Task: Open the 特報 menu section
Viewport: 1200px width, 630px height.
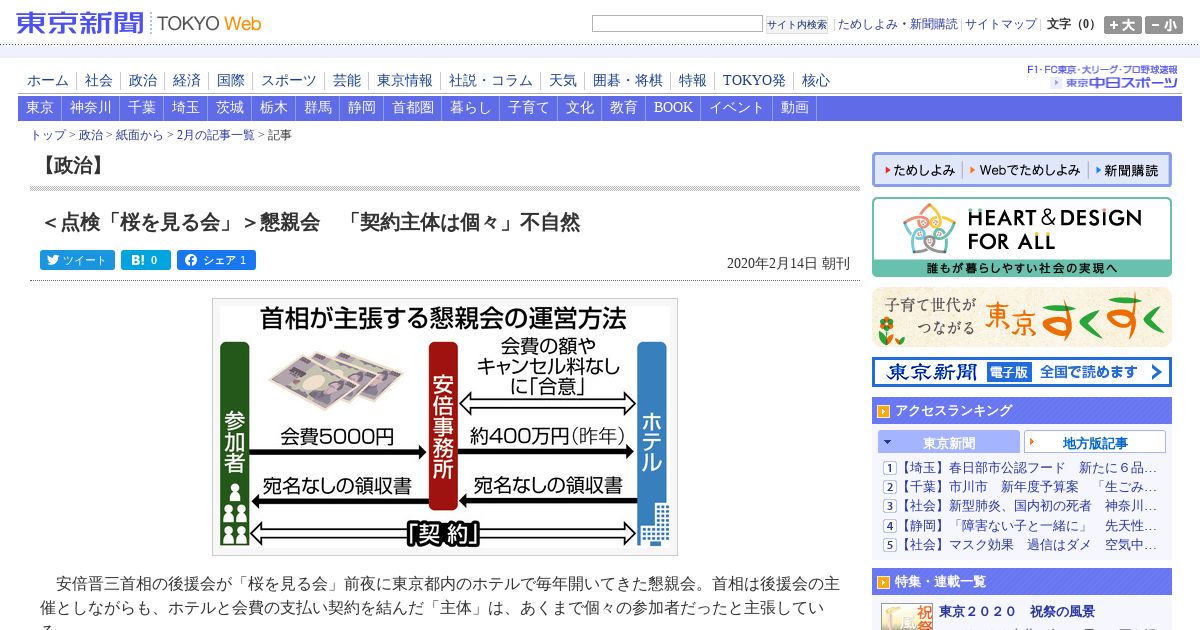Action: (693, 81)
